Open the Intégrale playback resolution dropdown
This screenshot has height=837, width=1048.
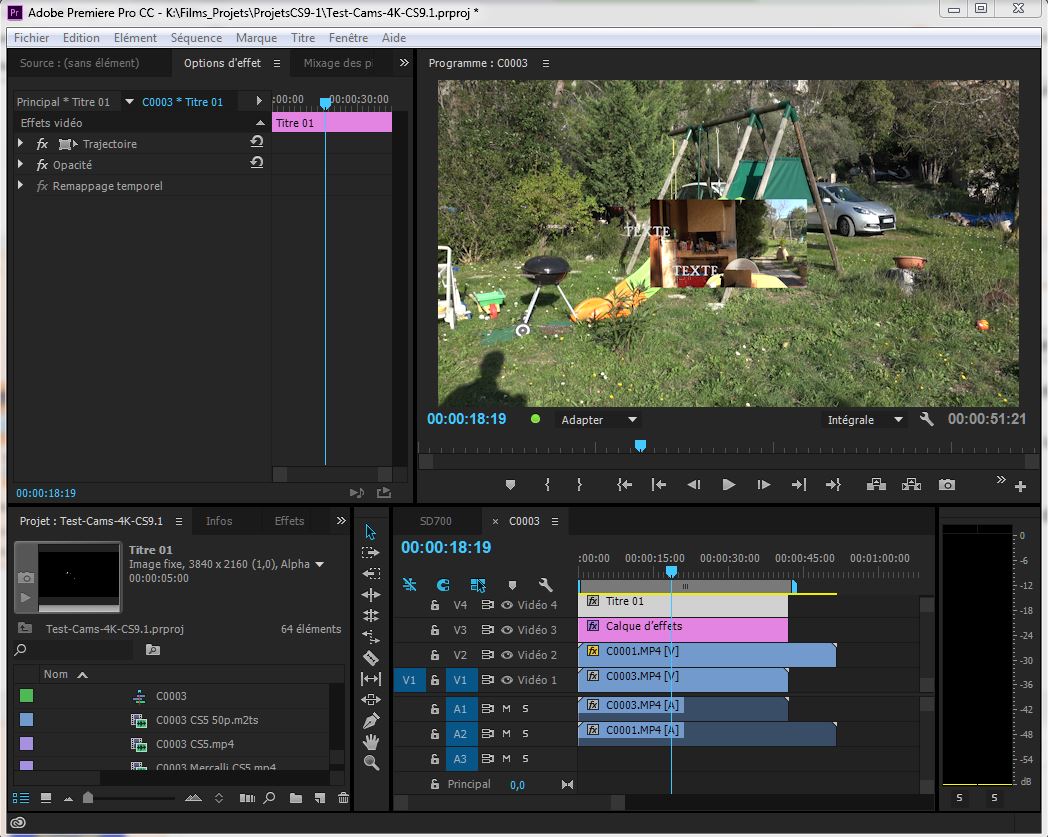(x=865, y=420)
